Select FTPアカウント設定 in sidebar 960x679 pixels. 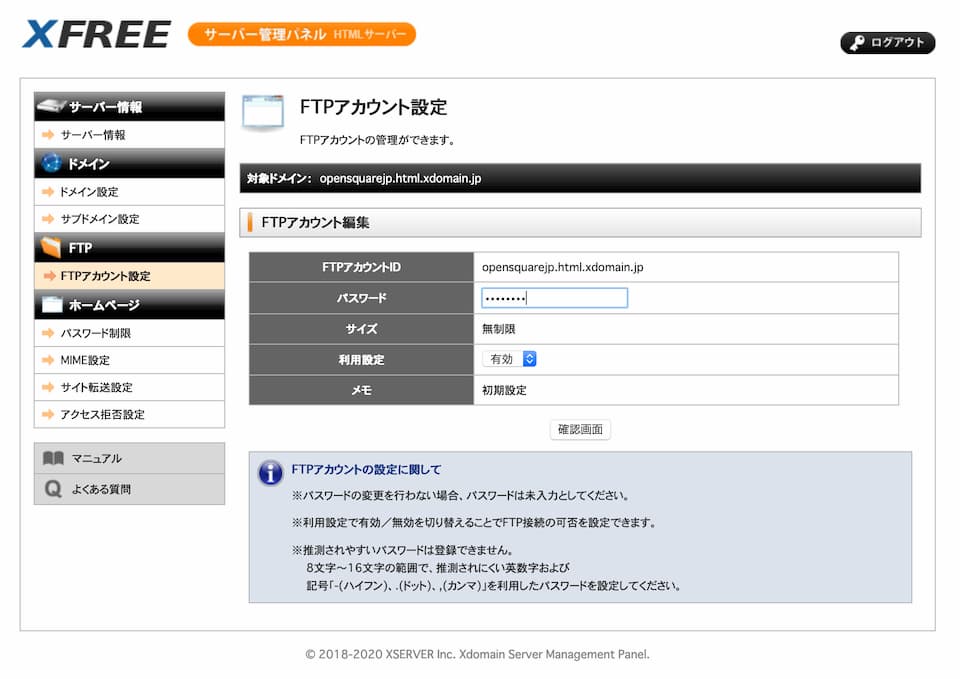pyautogui.click(x=105, y=276)
